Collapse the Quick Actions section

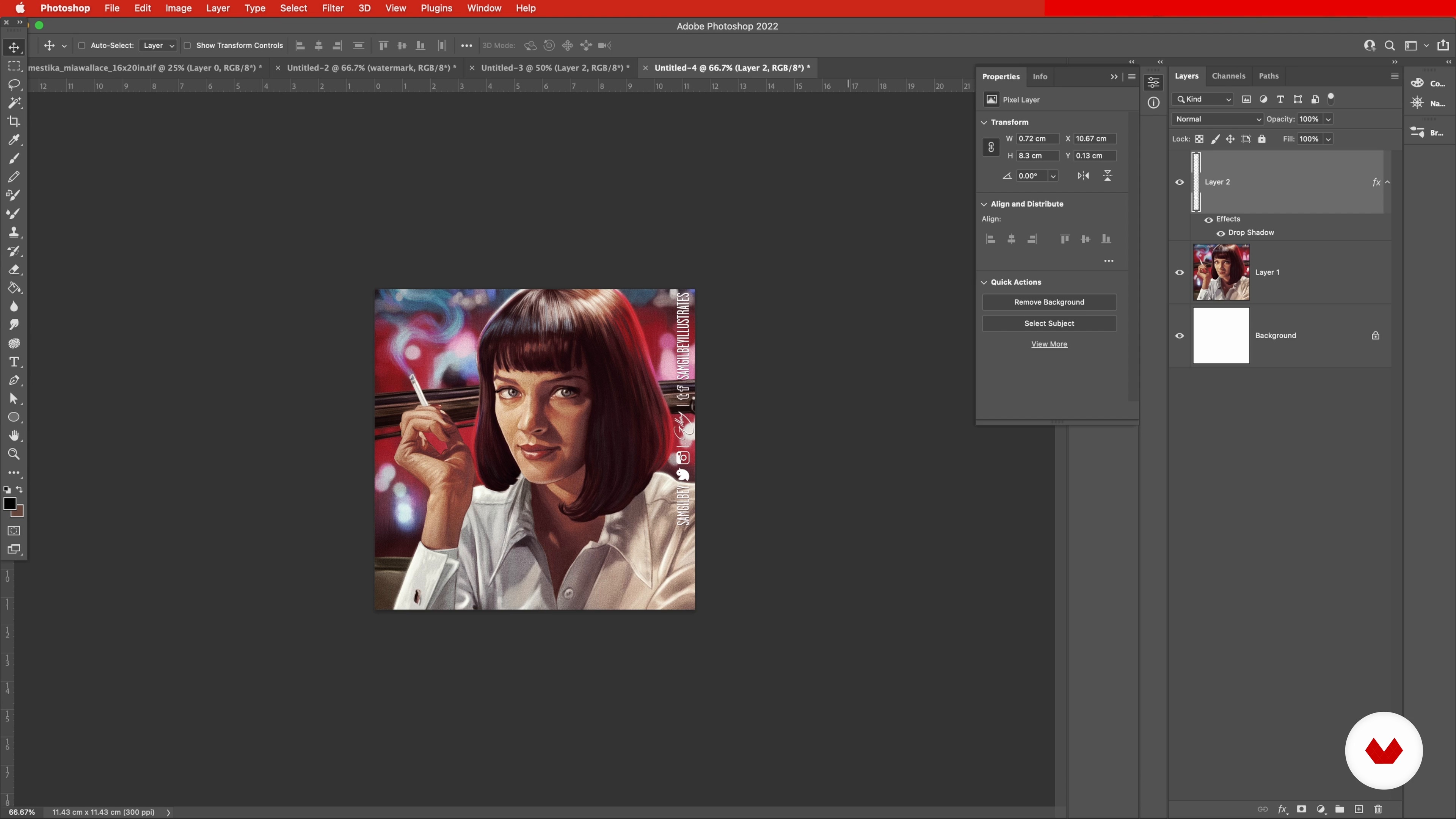pos(984,282)
